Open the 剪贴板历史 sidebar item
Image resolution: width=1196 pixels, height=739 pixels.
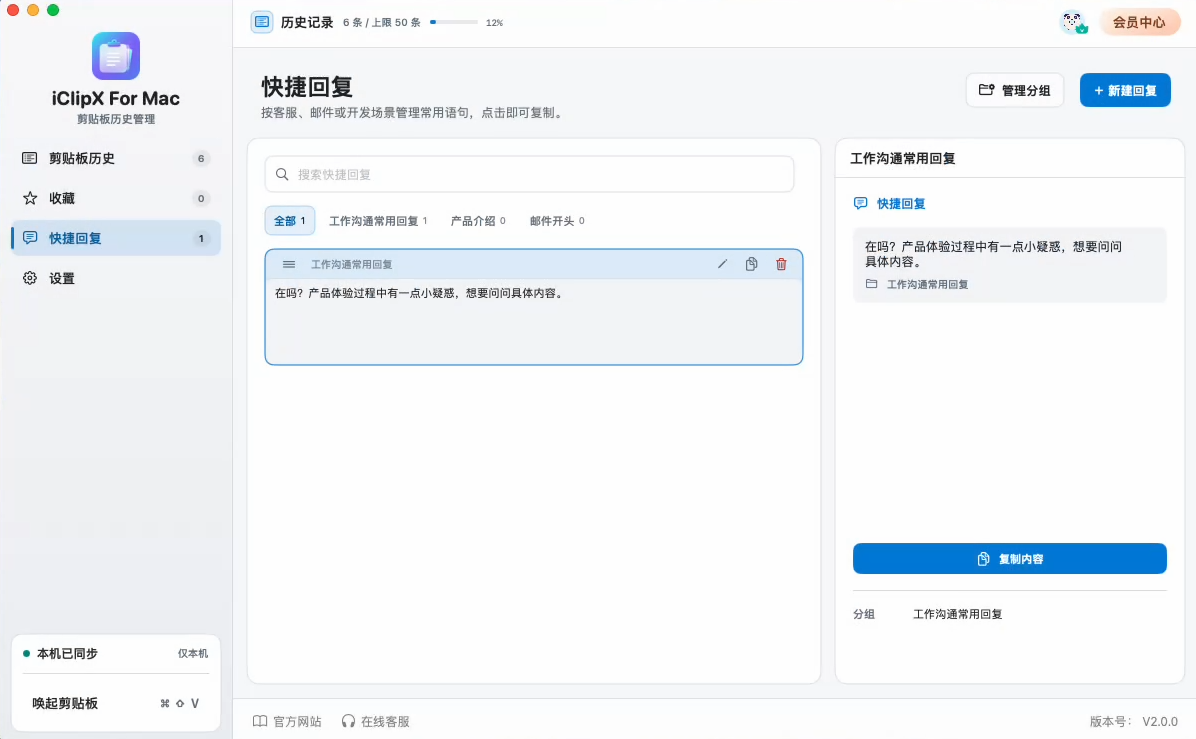coord(116,159)
